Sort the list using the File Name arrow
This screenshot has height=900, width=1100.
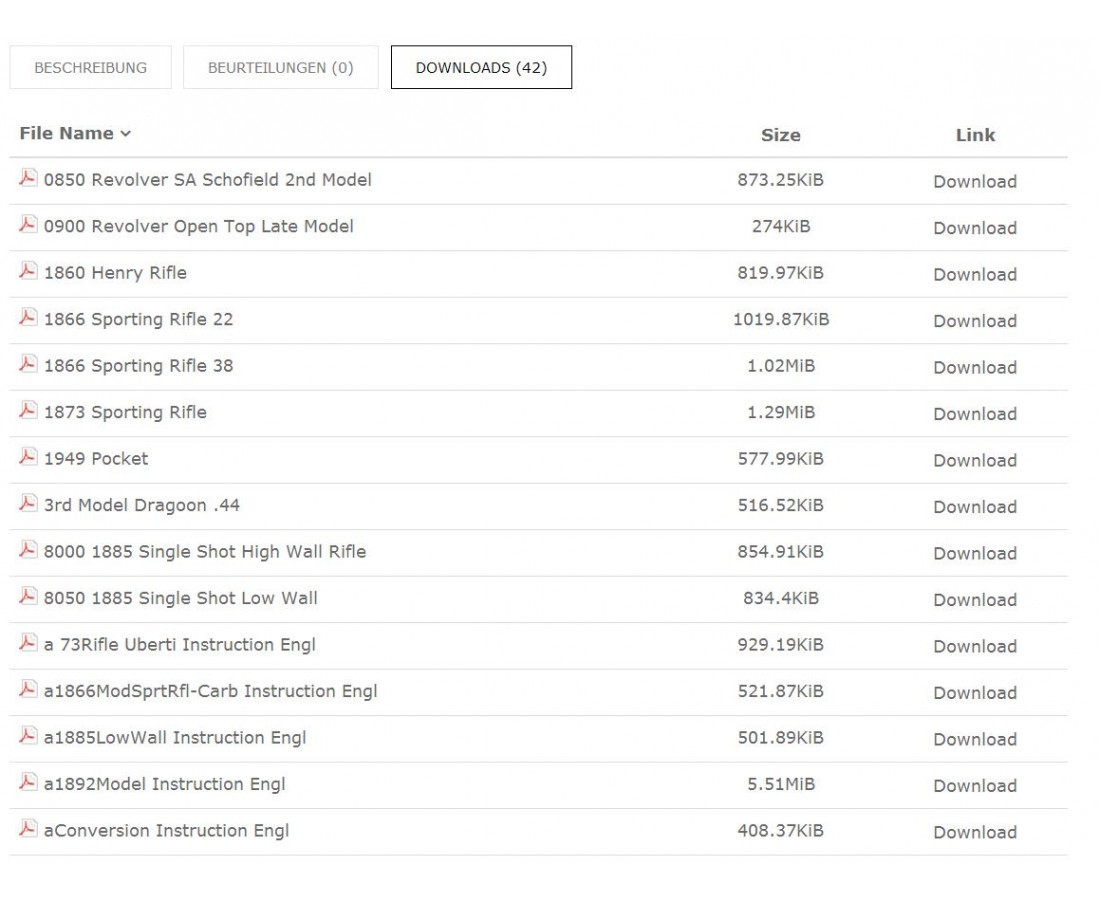coord(126,134)
